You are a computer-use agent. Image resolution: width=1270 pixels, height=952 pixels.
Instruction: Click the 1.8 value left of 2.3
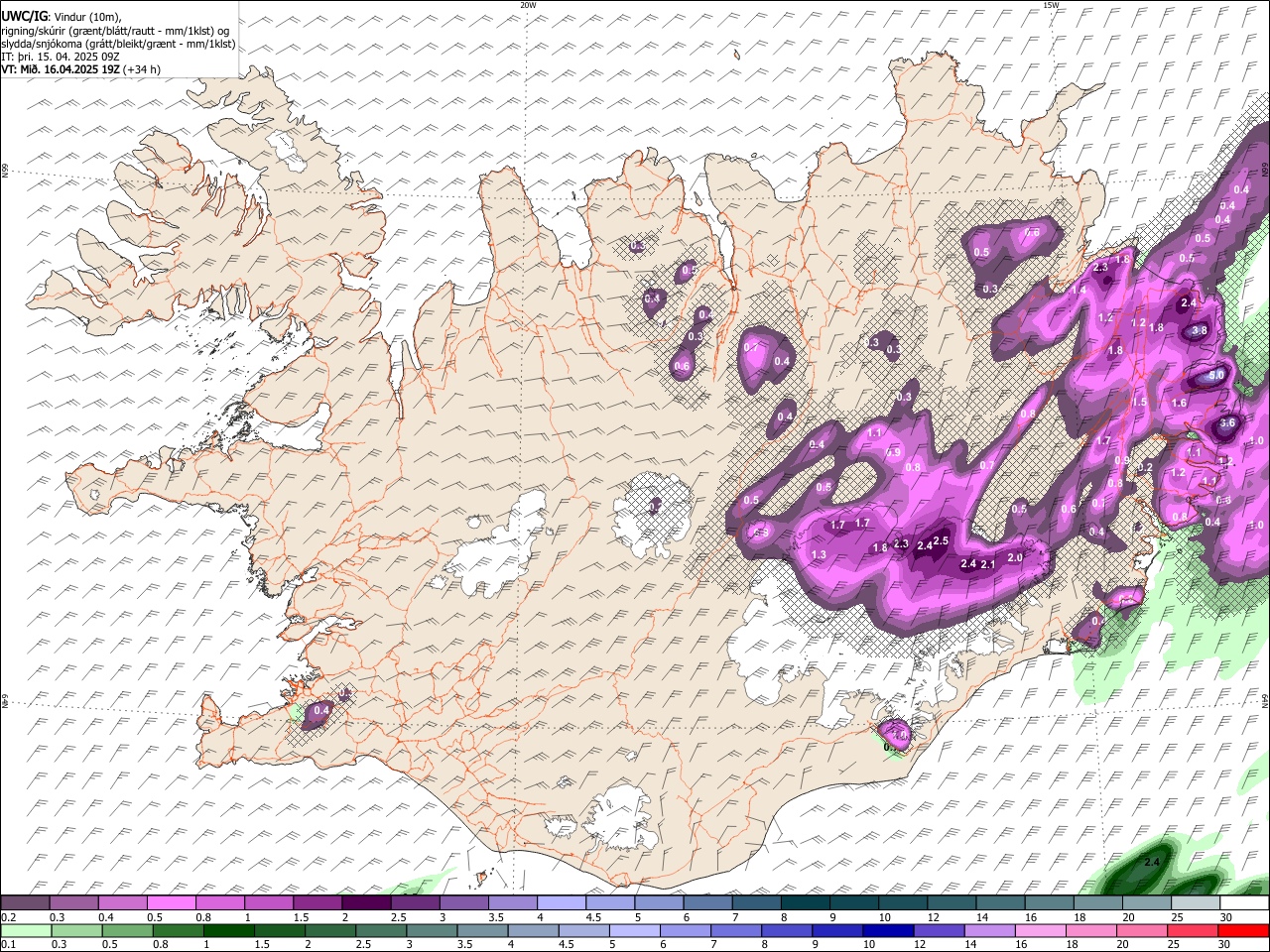tap(880, 548)
